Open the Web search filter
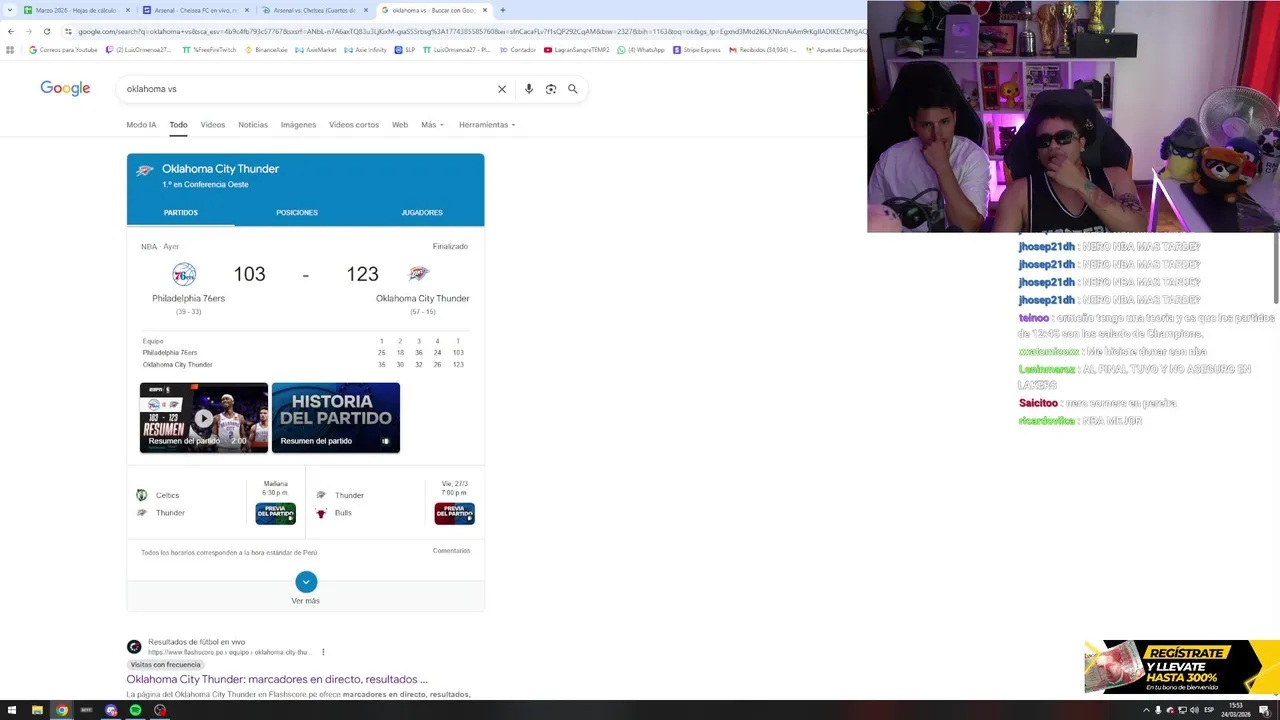The height and width of the screenshot is (720, 1280). pyautogui.click(x=400, y=125)
